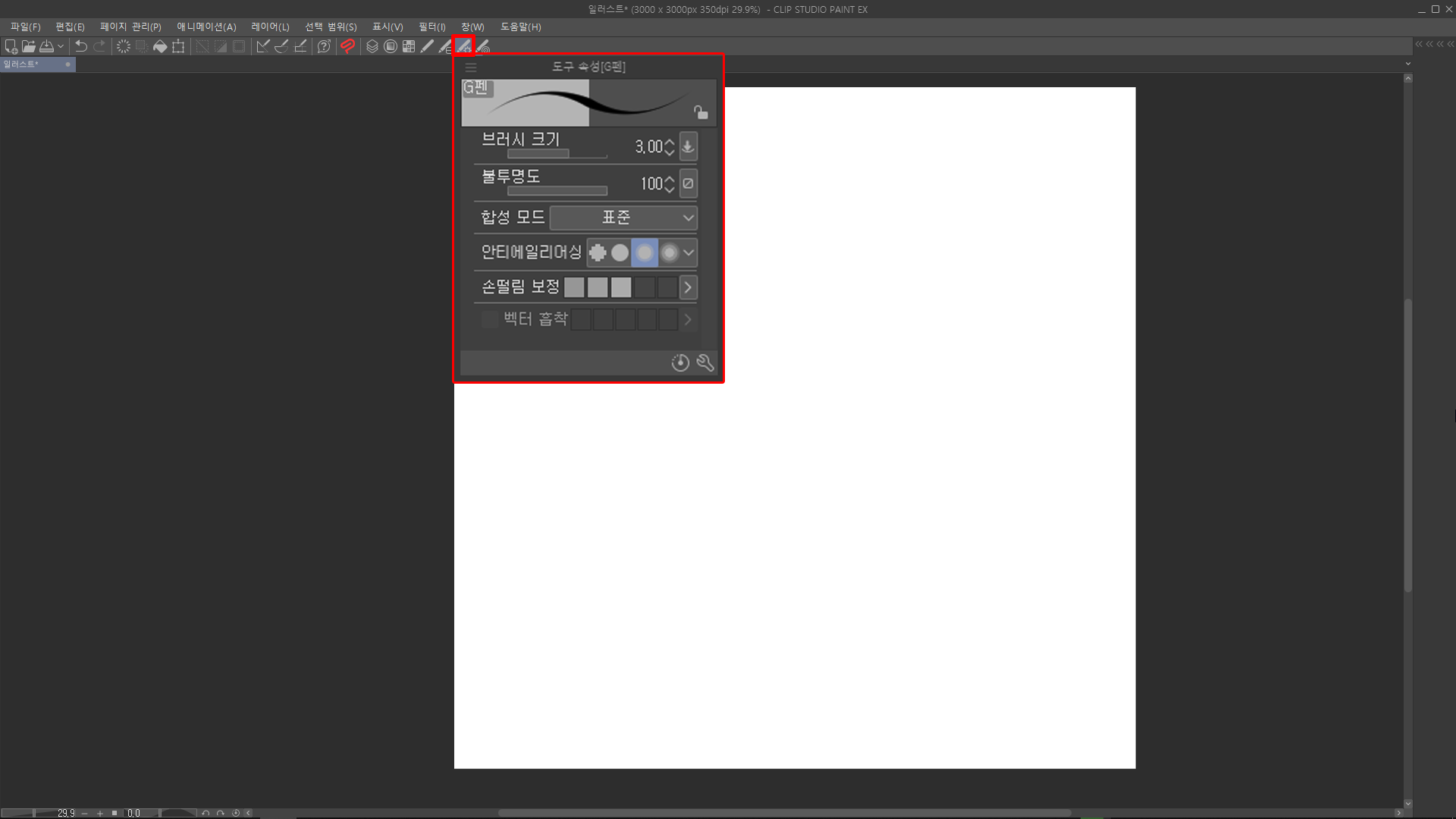The height and width of the screenshot is (819, 1456).
Task: Toggle the brush stroke preview lock icon
Action: [701, 112]
